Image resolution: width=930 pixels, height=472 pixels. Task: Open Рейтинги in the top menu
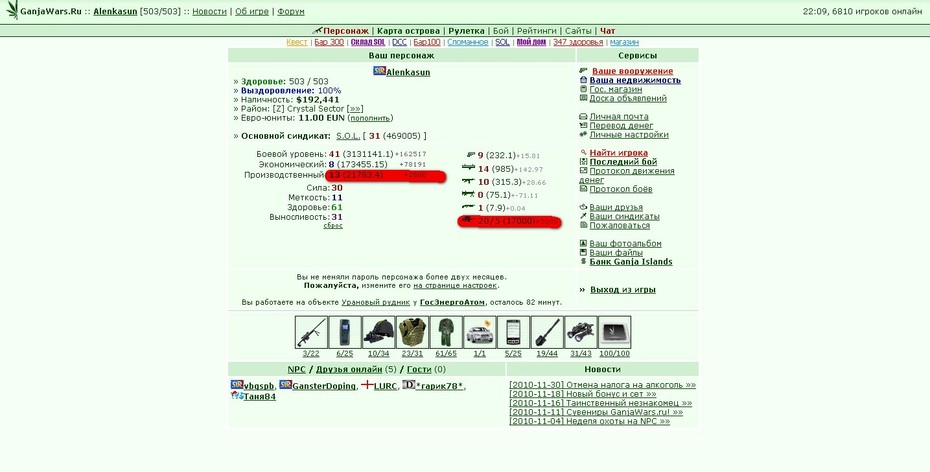coord(537,31)
